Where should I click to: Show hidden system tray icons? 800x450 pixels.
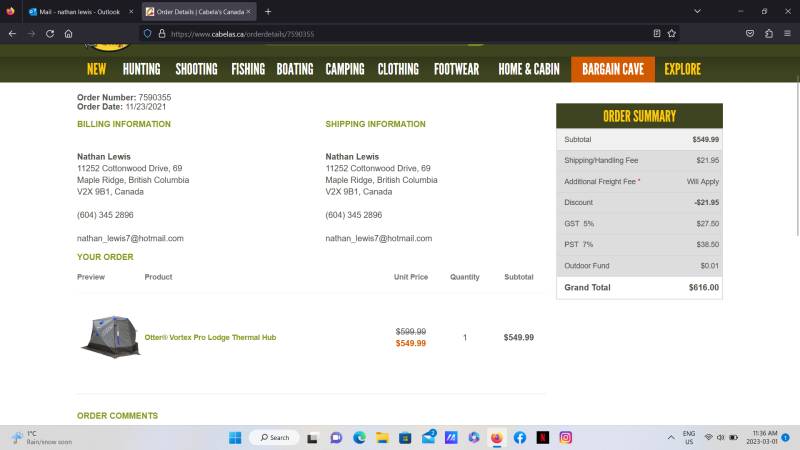click(671, 438)
